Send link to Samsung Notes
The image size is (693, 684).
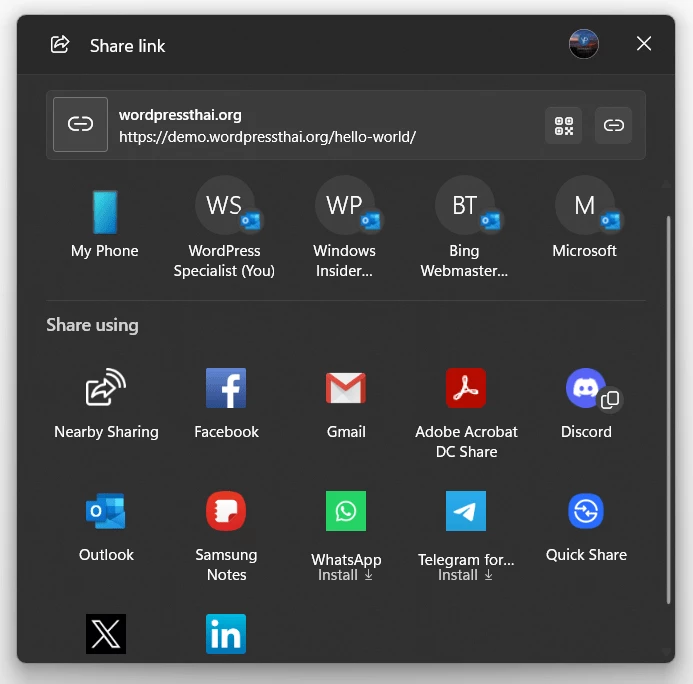[x=226, y=536]
